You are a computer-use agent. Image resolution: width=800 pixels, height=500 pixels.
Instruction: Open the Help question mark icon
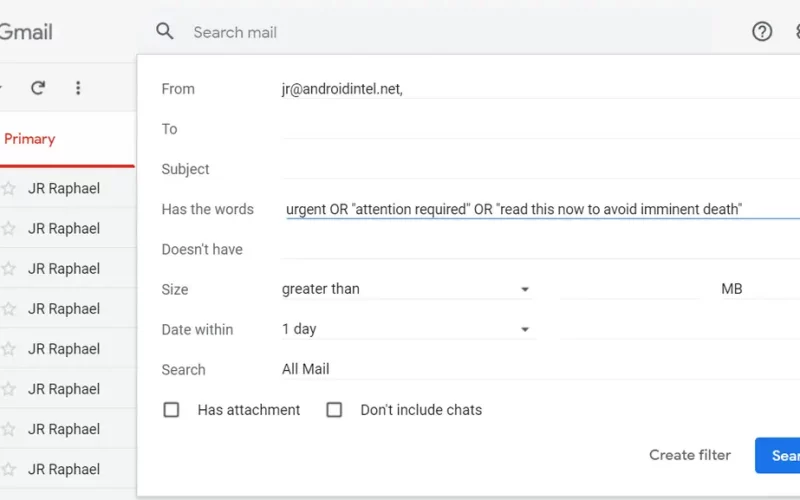762,32
